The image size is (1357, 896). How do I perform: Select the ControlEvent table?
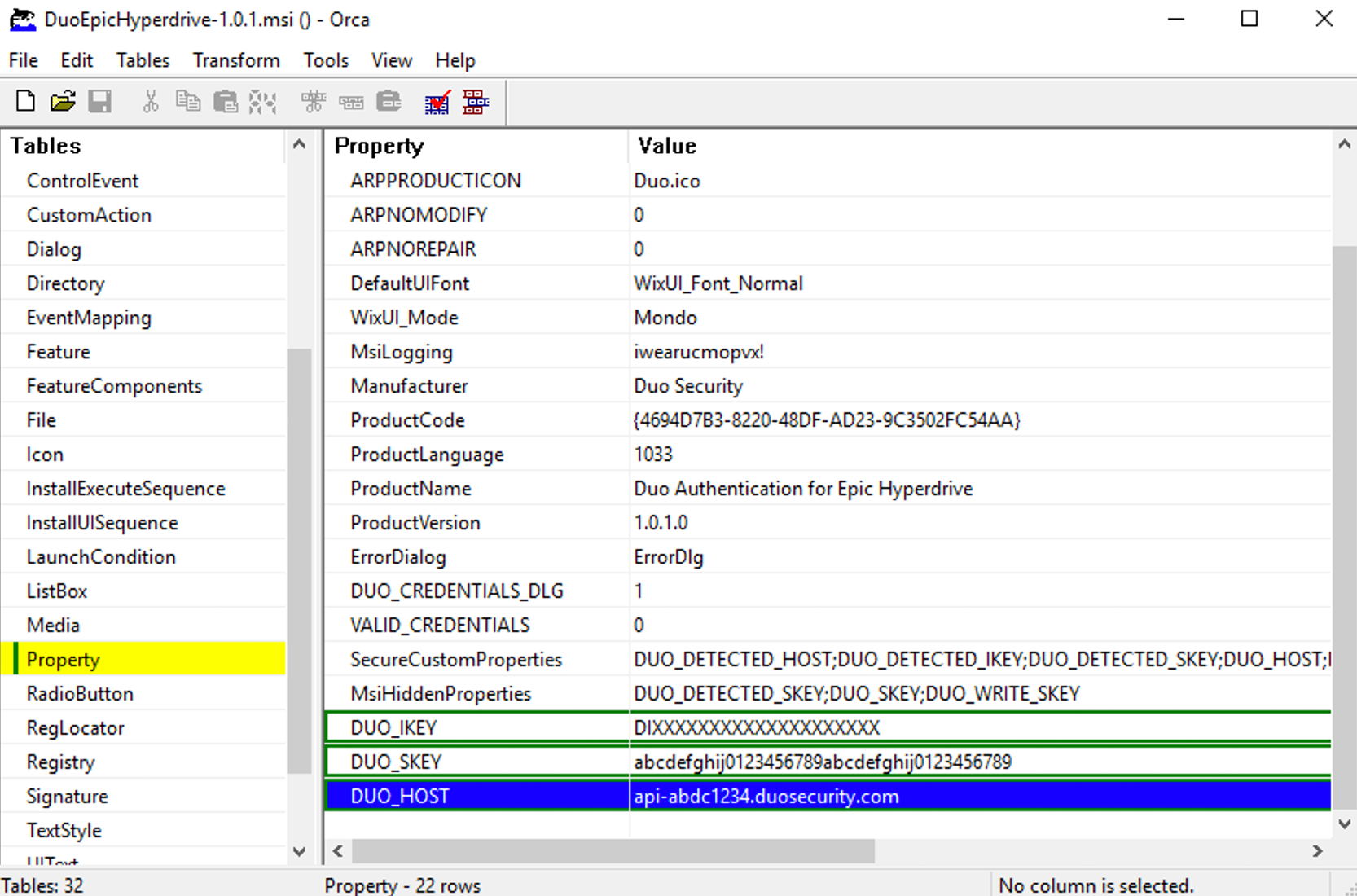pyautogui.click(x=82, y=181)
